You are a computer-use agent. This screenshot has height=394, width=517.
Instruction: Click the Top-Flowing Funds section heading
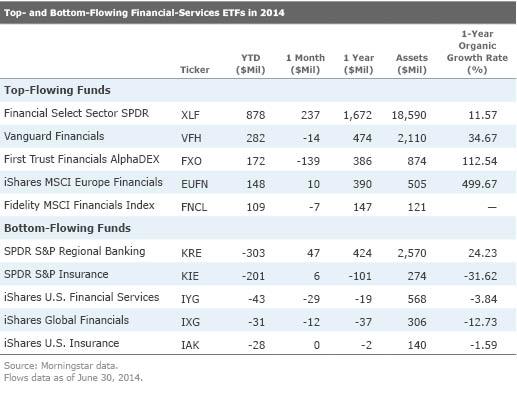coord(57,90)
